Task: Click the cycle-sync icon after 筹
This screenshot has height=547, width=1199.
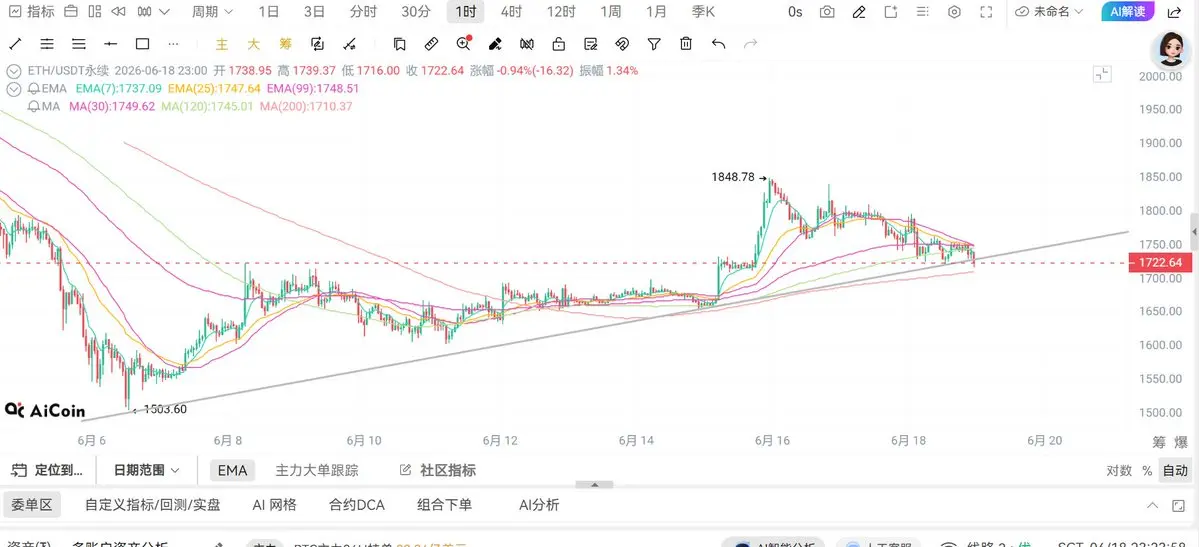Action: click(x=317, y=44)
